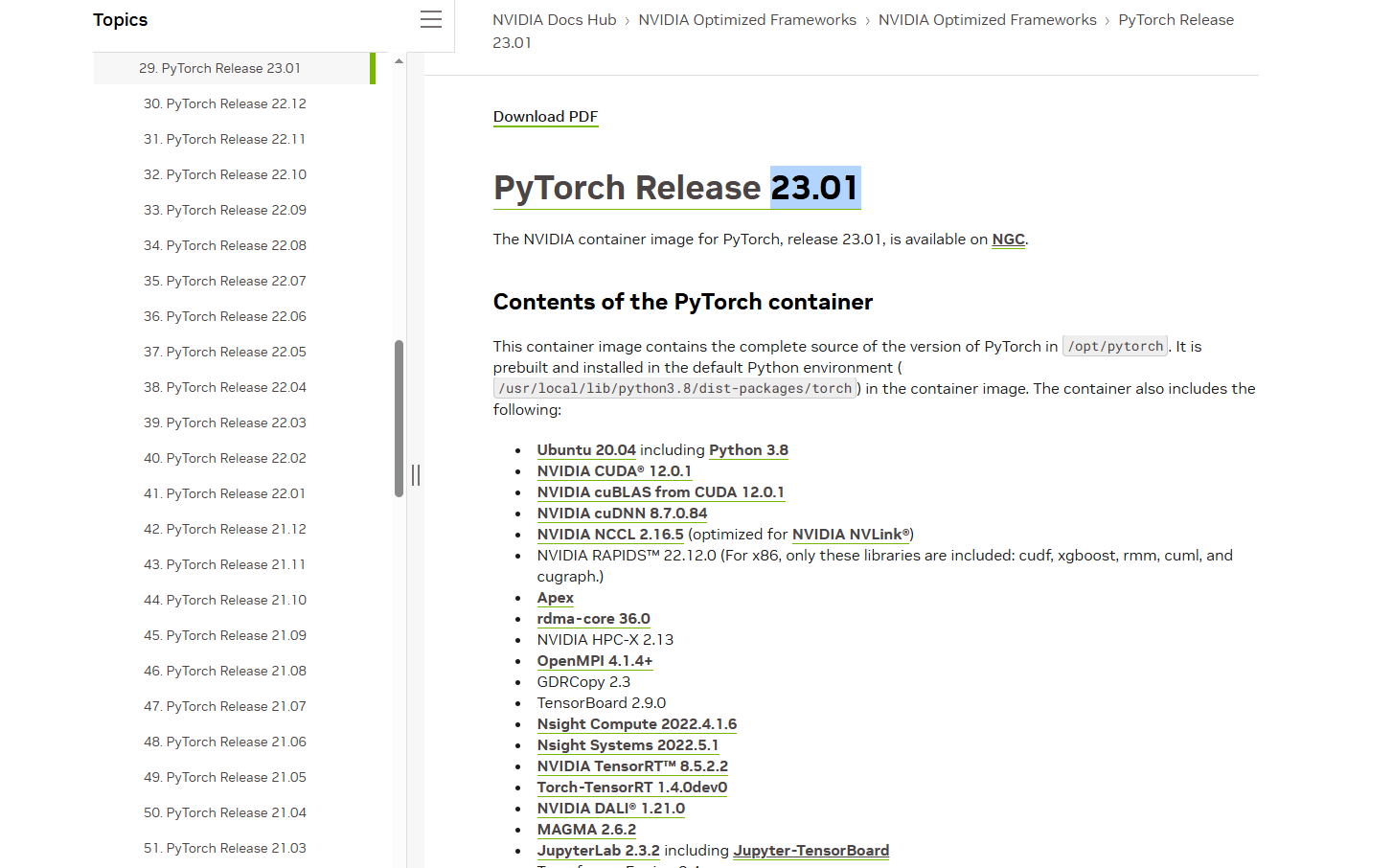Select topic 39. PyTorch Release 22.03
Screen dimensions: 1393x868
pos(225,423)
